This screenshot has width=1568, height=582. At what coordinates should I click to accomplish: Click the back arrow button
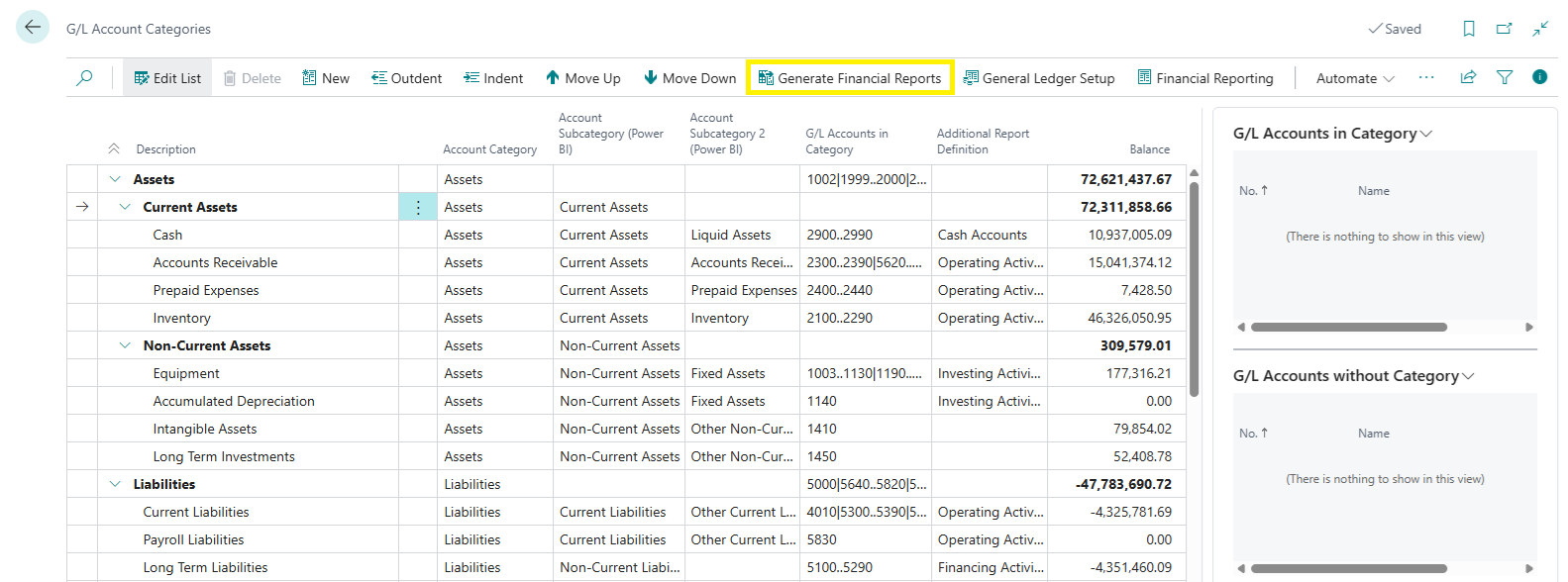pyautogui.click(x=33, y=28)
